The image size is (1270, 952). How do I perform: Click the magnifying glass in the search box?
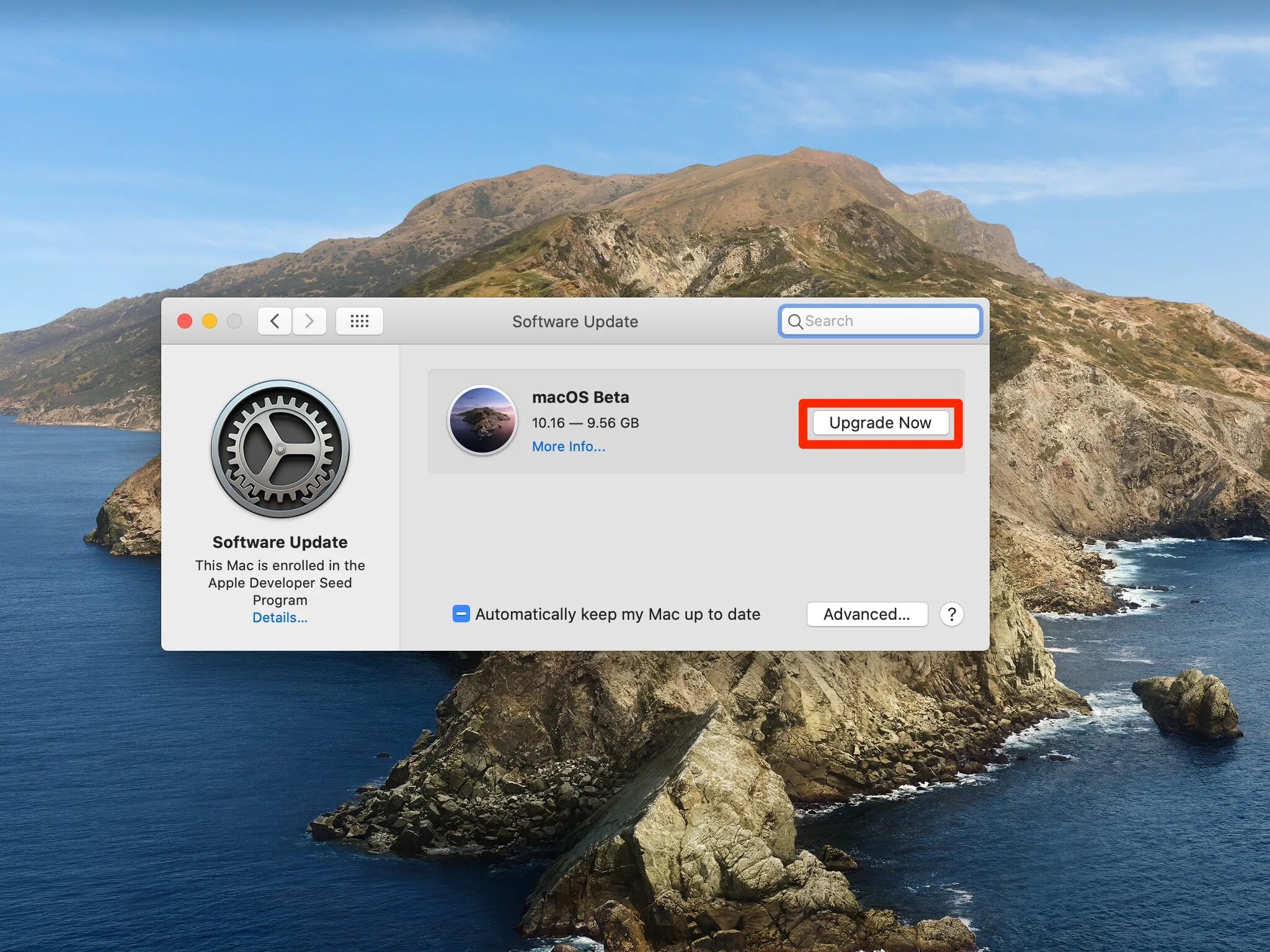pyautogui.click(x=794, y=322)
